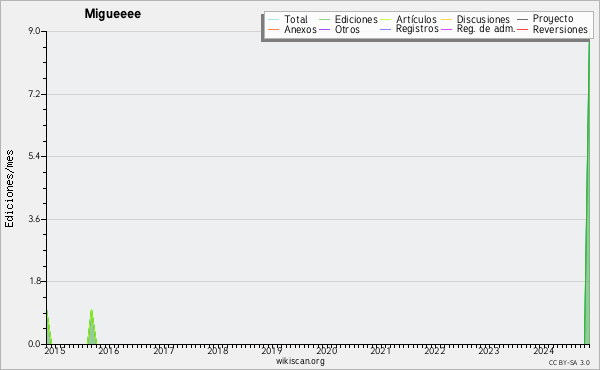Click the red Reversiones line swatch
This screenshot has height=370, width=600.
[x=523, y=29]
